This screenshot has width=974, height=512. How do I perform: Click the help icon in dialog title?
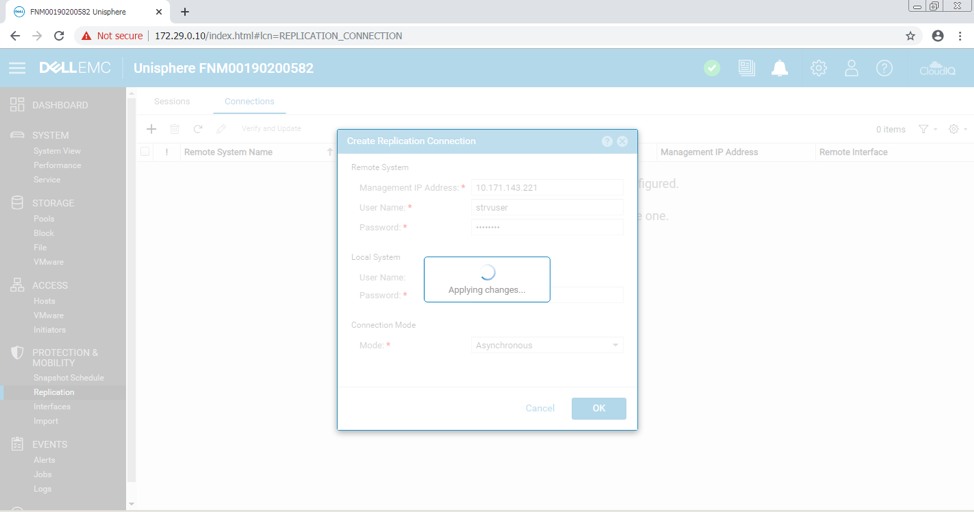pyautogui.click(x=607, y=142)
